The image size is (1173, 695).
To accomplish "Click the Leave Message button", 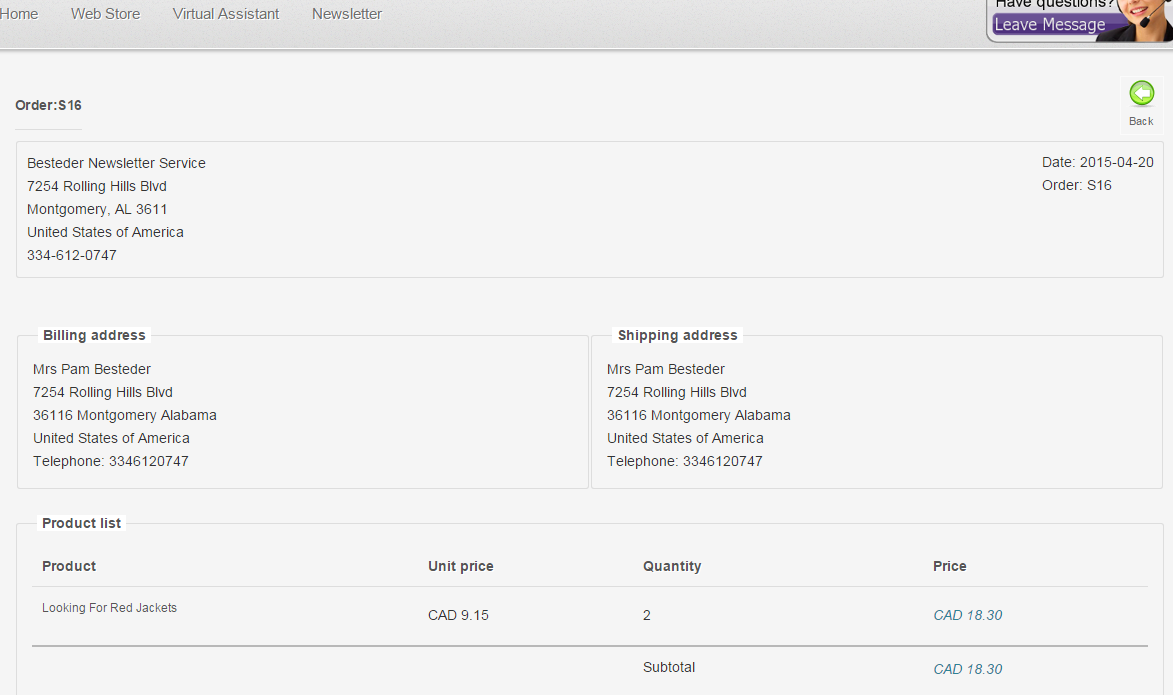I will pos(1050,25).
